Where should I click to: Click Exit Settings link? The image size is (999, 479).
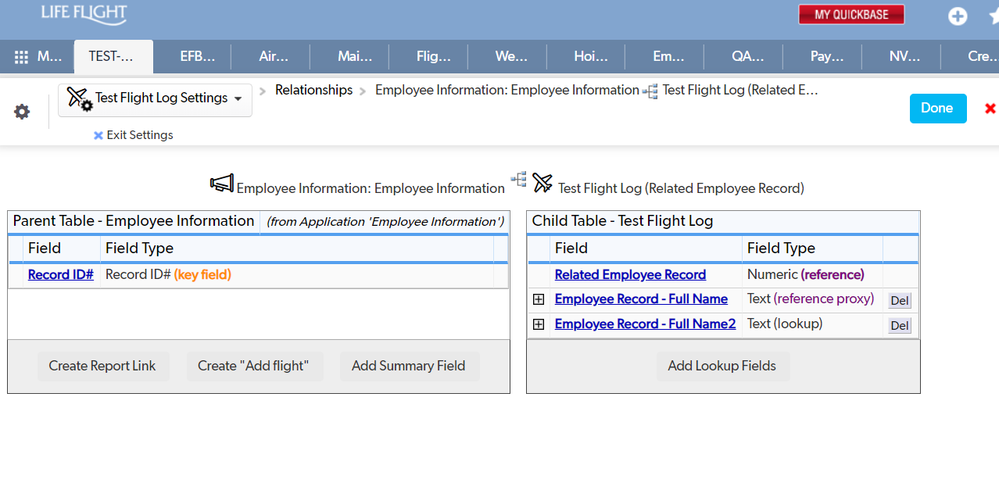pos(133,135)
